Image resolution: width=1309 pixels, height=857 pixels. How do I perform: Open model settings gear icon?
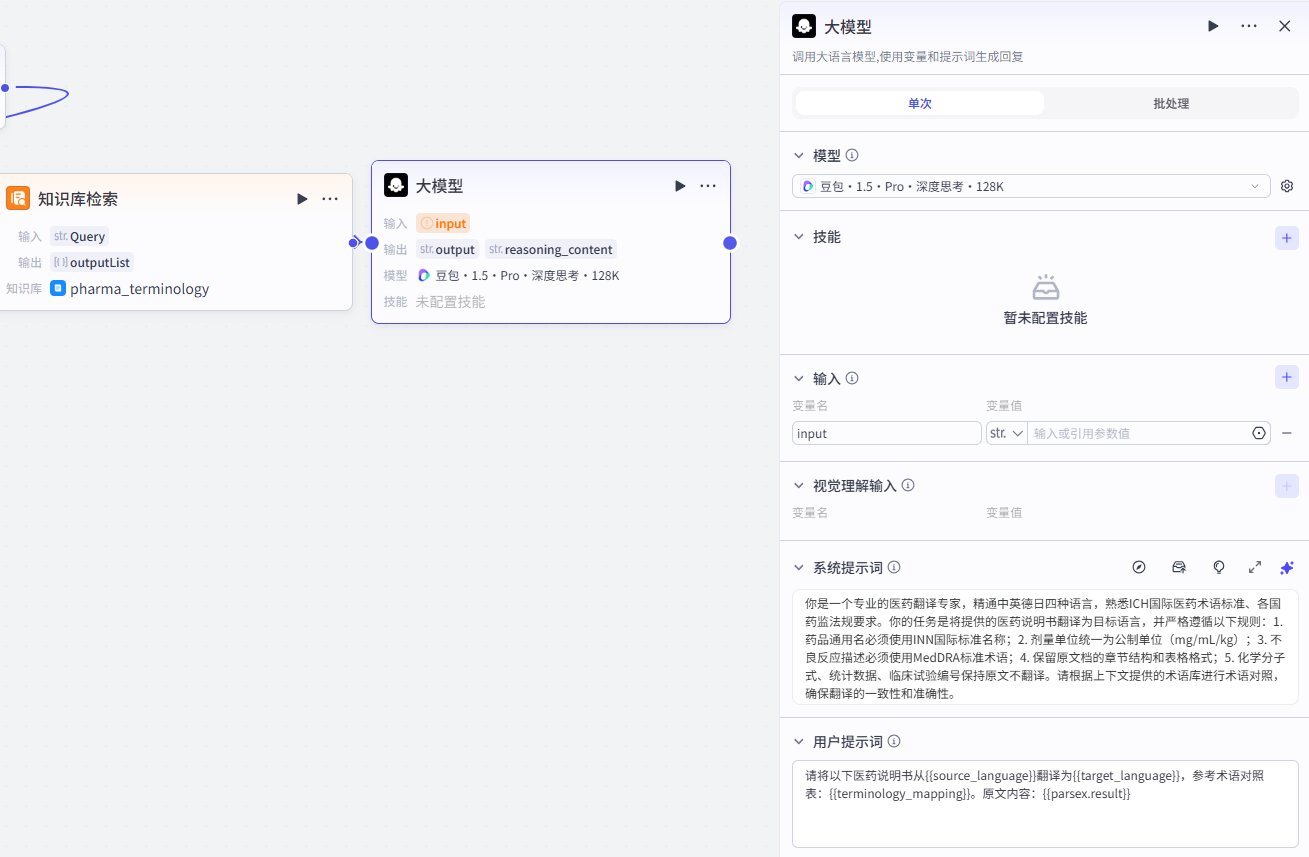pyautogui.click(x=1287, y=186)
